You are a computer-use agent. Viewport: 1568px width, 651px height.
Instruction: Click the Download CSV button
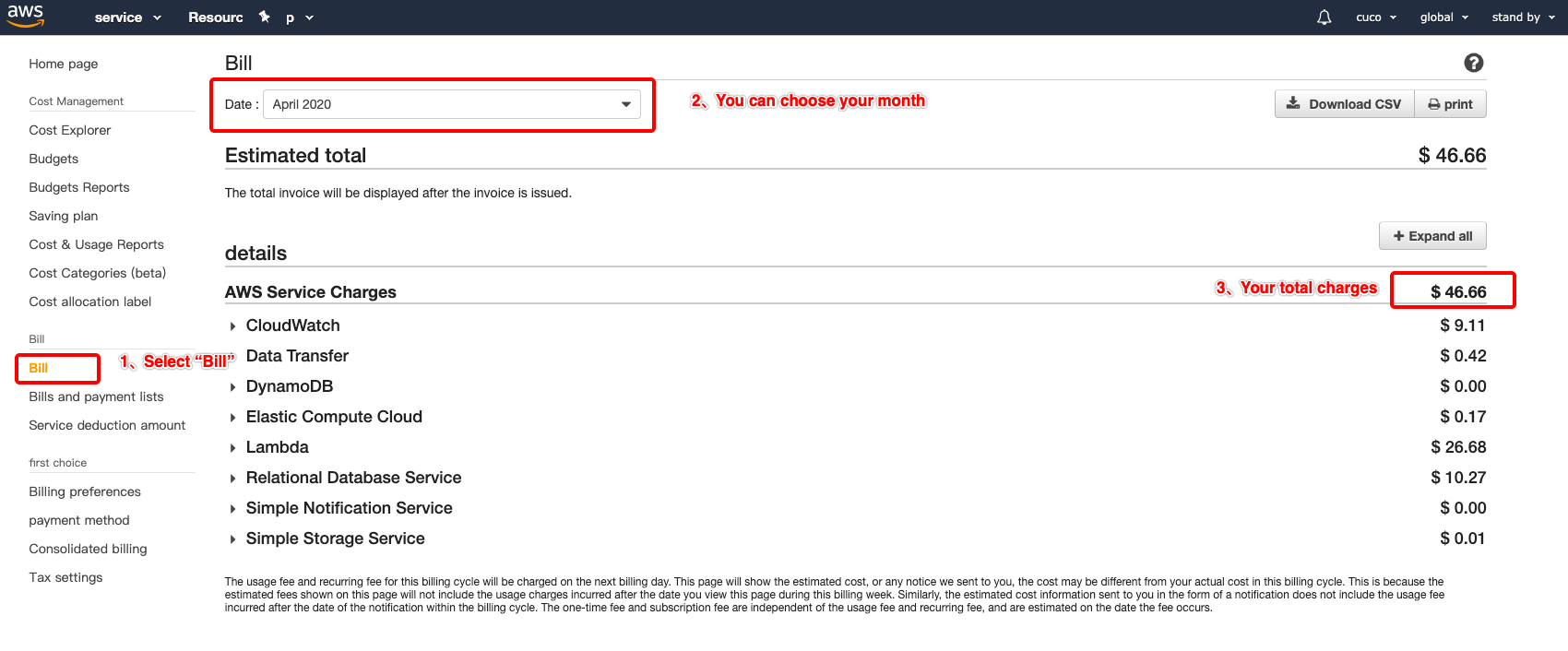tap(1345, 104)
